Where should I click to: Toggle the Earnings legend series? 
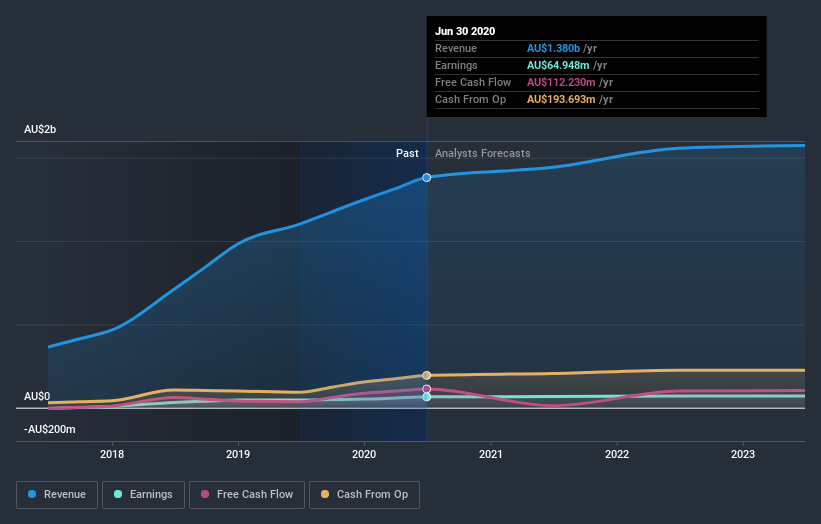pyautogui.click(x=143, y=495)
